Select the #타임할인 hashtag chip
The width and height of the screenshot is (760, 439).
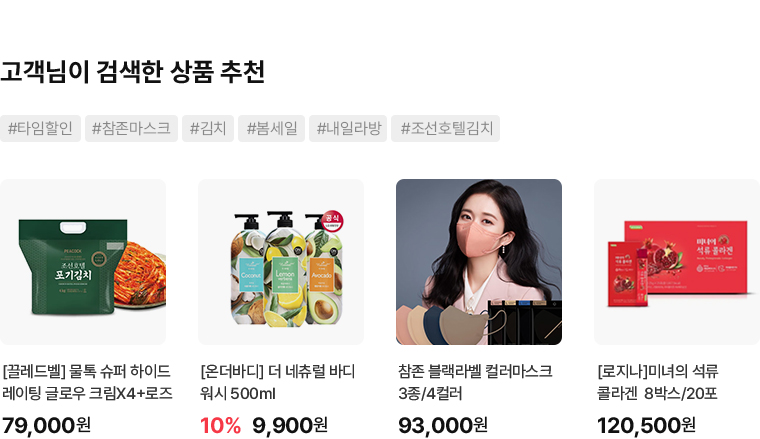[x=40, y=128]
